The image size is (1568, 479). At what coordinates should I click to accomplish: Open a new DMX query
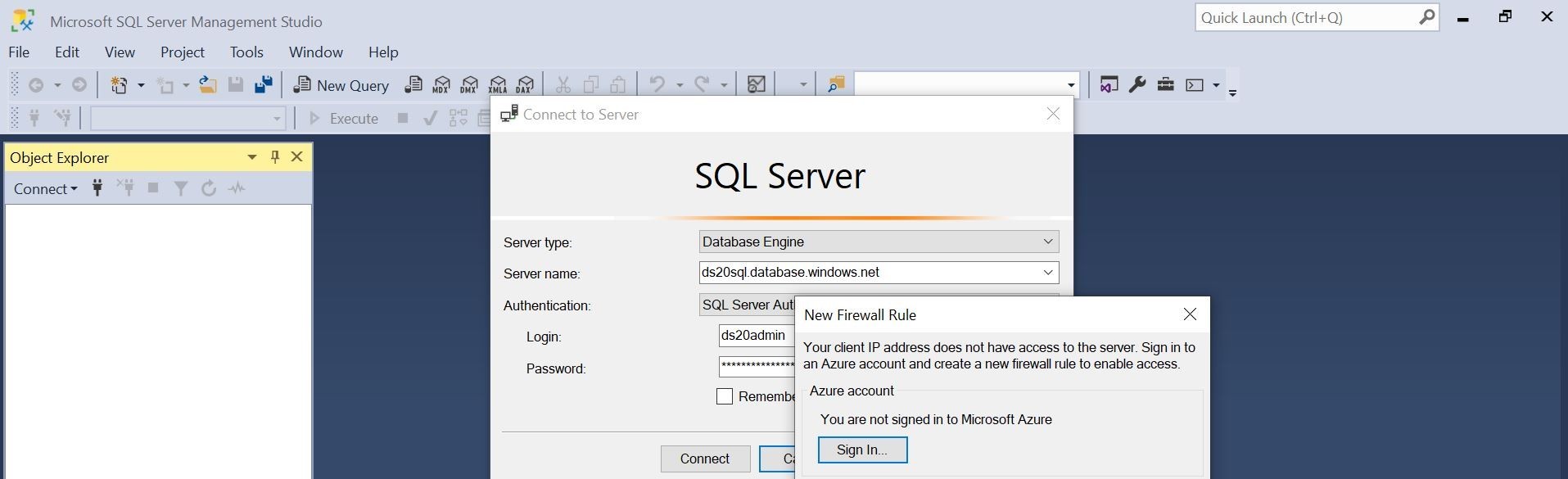[x=469, y=84]
